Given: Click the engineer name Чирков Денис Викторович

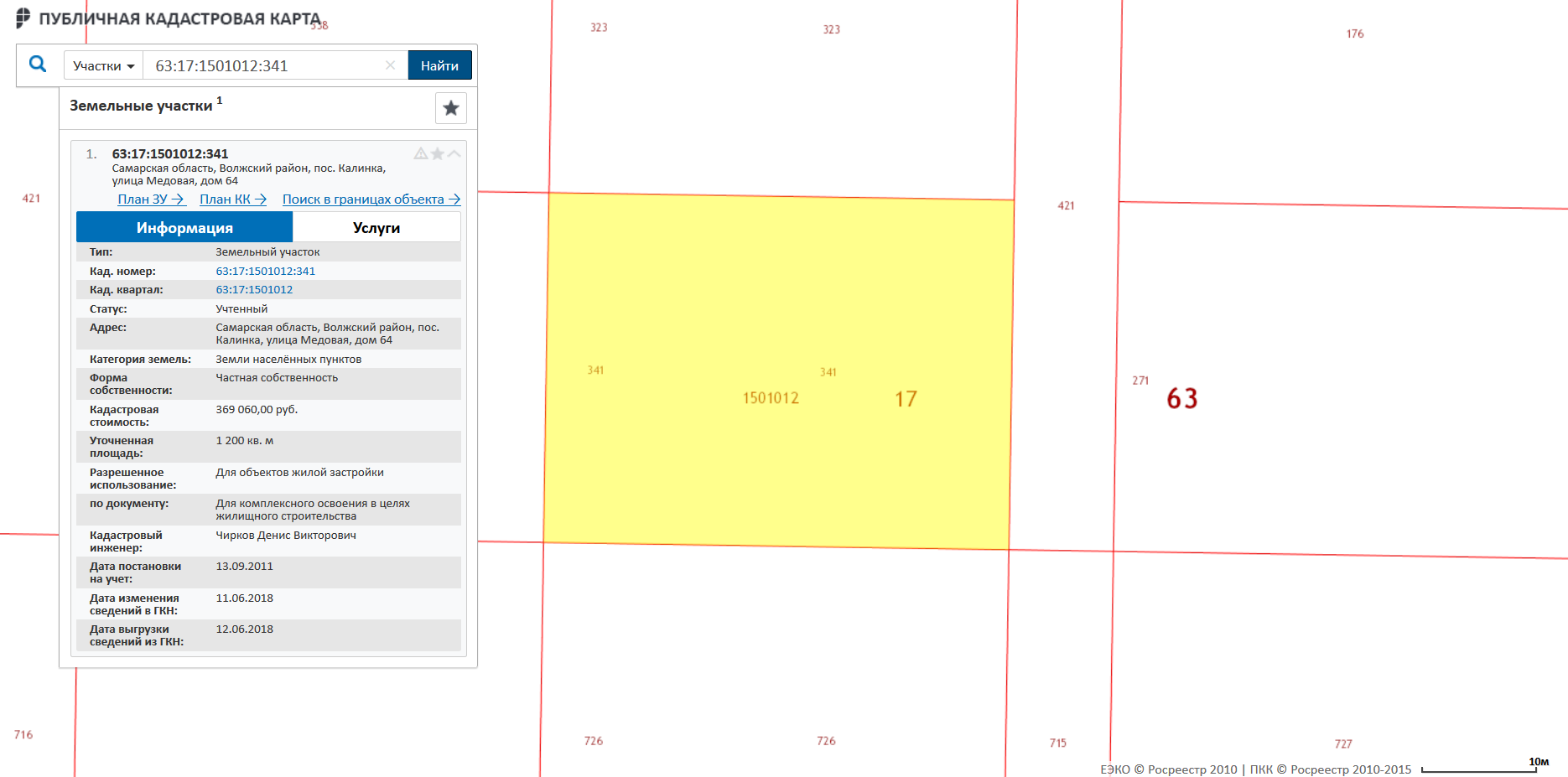Looking at the screenshot, I should point(286,535).
